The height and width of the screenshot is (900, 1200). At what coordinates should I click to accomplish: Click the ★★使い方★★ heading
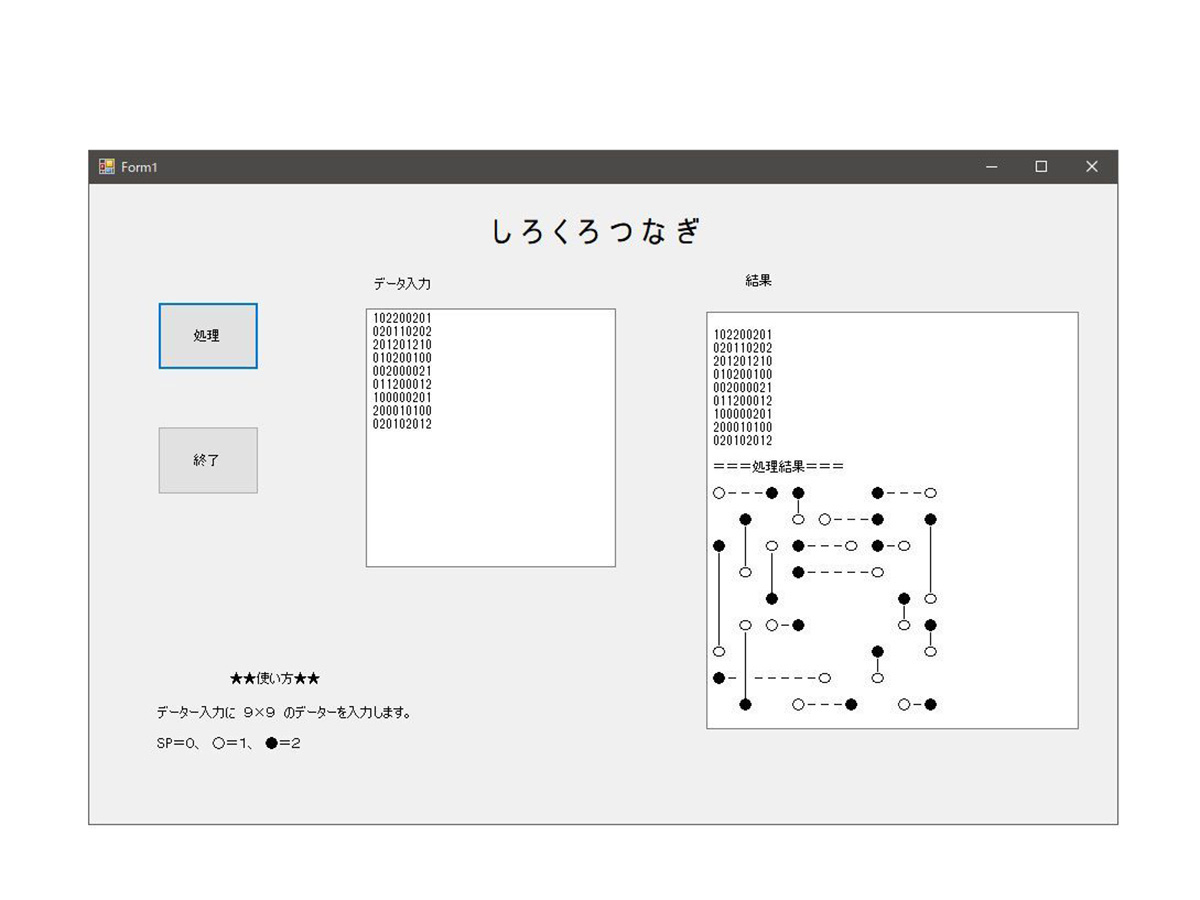click(x=274, y=679)
